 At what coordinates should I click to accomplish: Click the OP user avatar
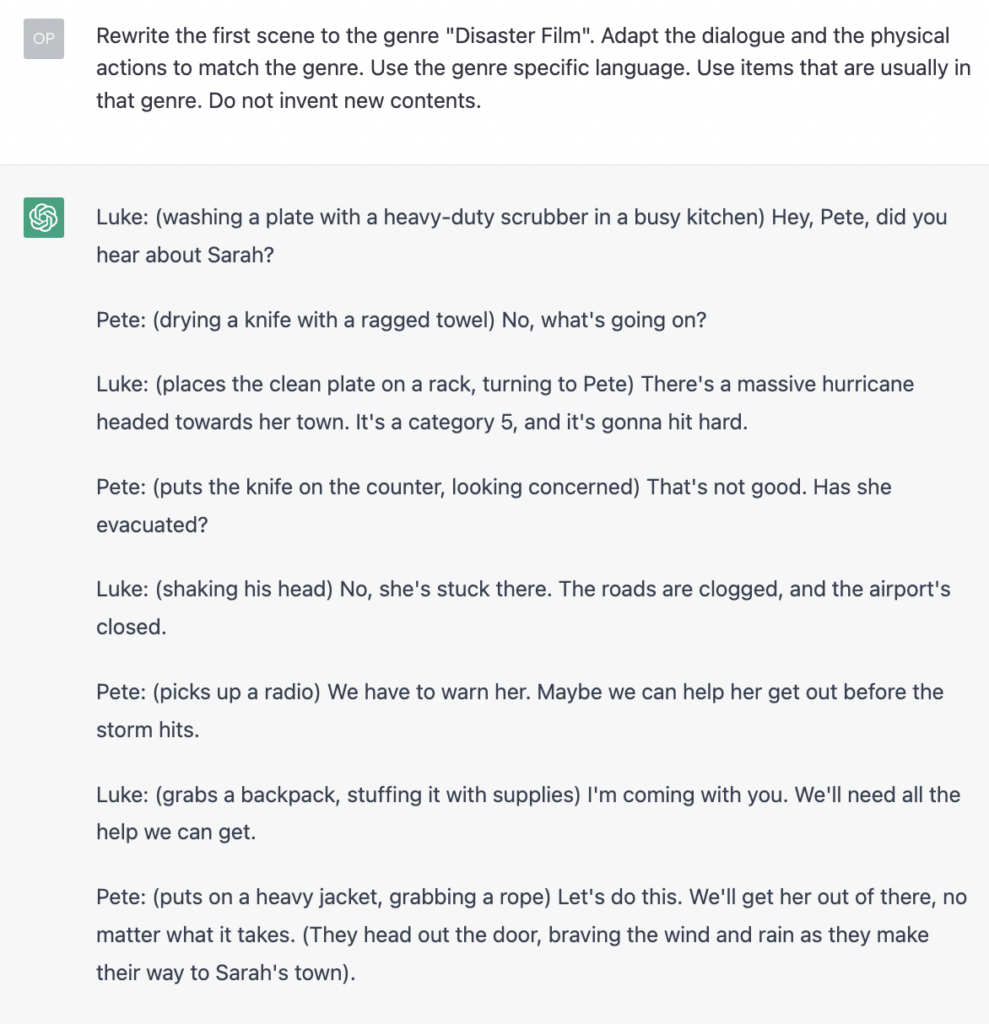coord(44,39)
